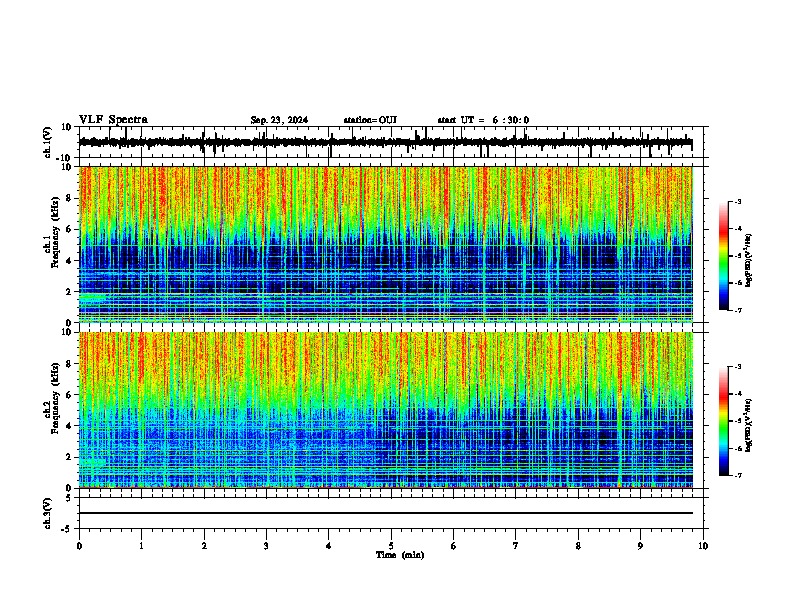Click time axis tick label "3"
This screenshot has height=612, width=792.
[x=266, y=546]
